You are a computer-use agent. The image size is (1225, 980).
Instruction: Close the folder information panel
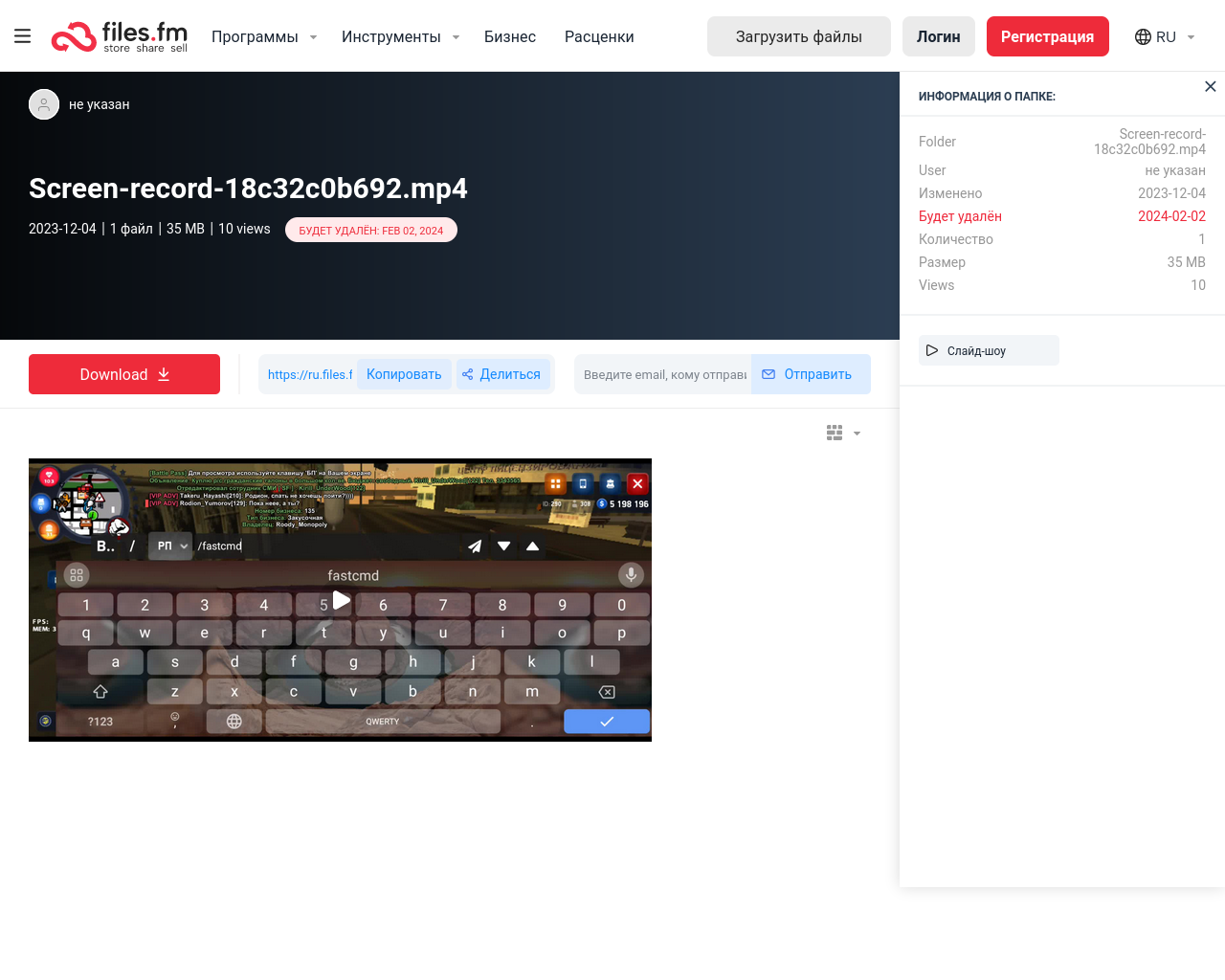(x=1211, y=86)
